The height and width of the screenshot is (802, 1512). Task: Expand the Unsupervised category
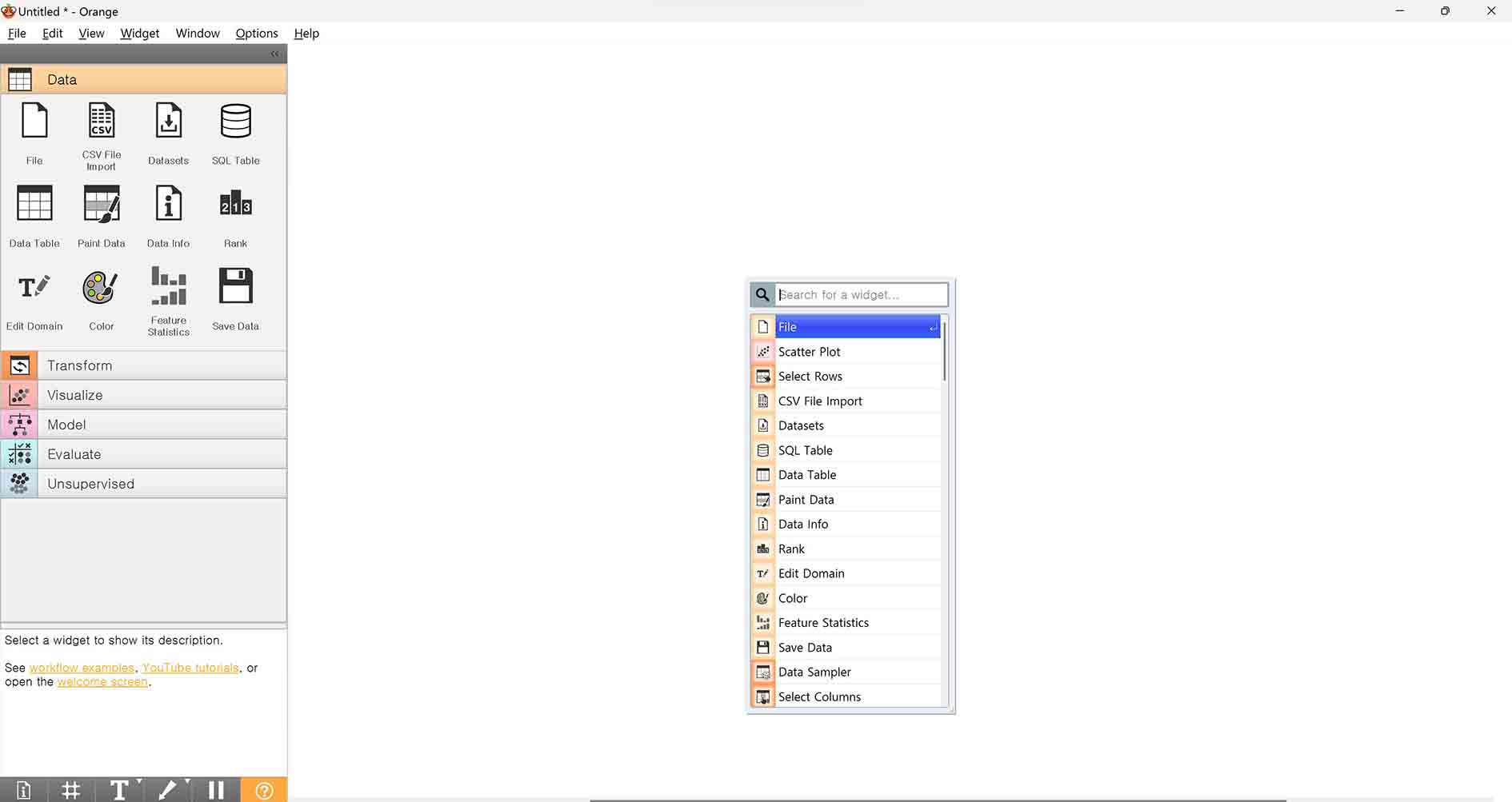144,484
